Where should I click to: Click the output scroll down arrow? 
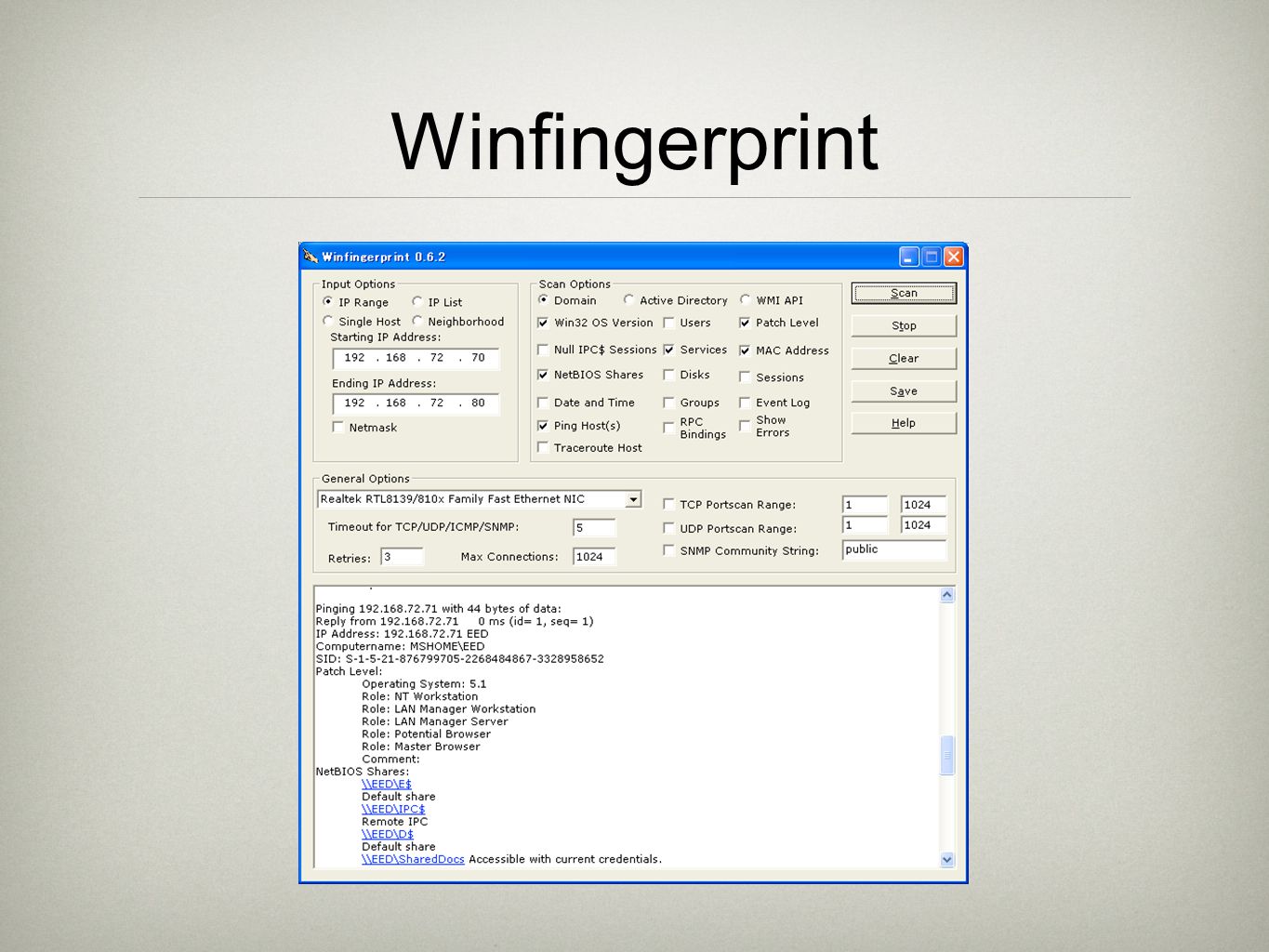click(947, 860)
